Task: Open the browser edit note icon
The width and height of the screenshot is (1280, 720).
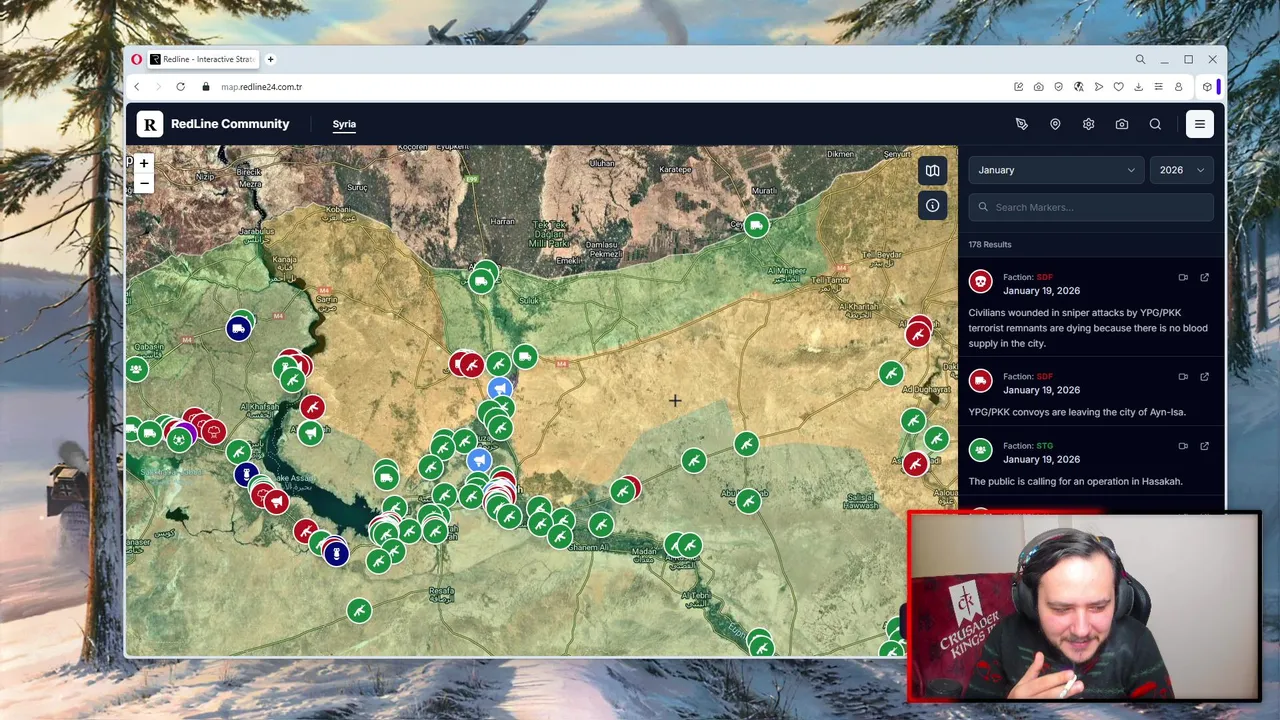Action: [1018, 87]
